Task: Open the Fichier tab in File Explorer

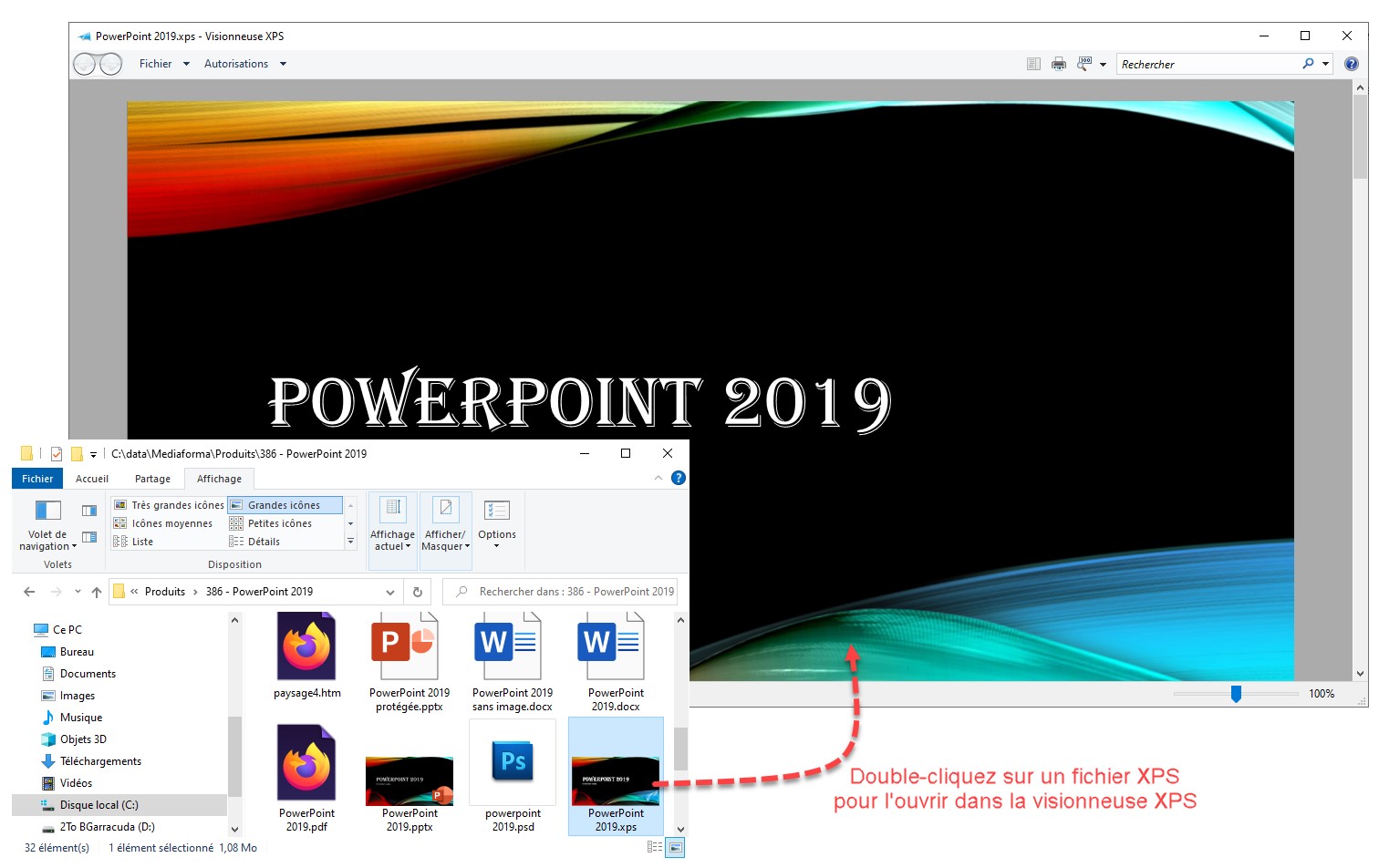Action: [x=37, y=479]
